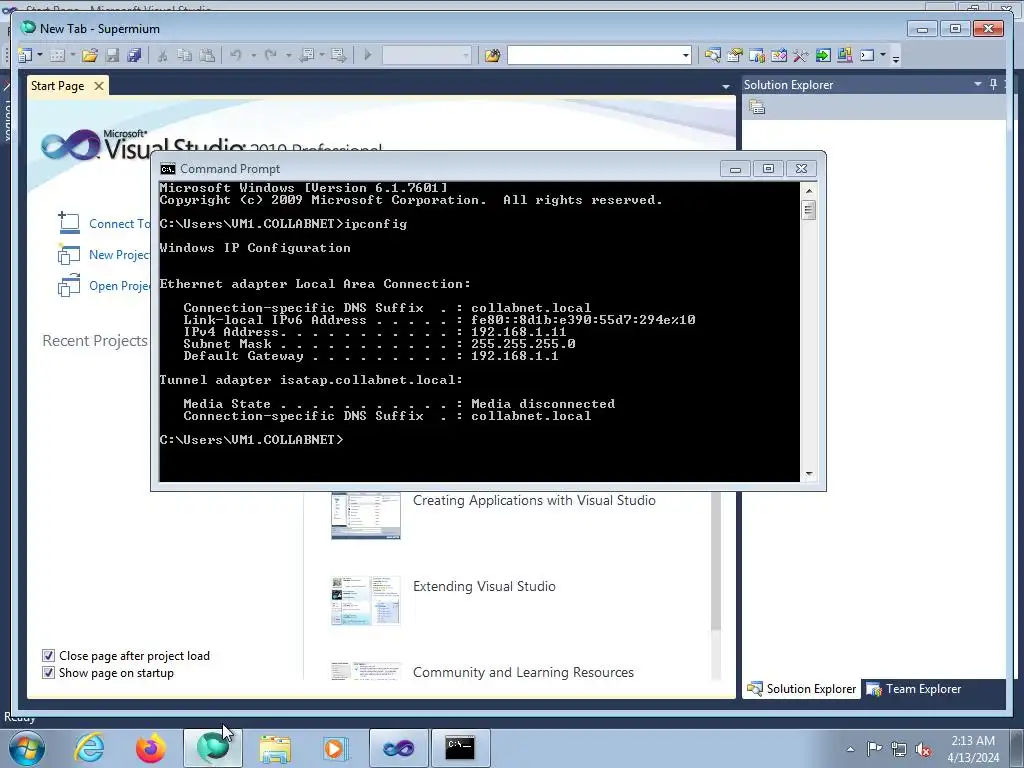Viewport: 1024px width, 768px height.
Task: Switch to the Team Explorer tab
Action: click(x=914, y=689)
